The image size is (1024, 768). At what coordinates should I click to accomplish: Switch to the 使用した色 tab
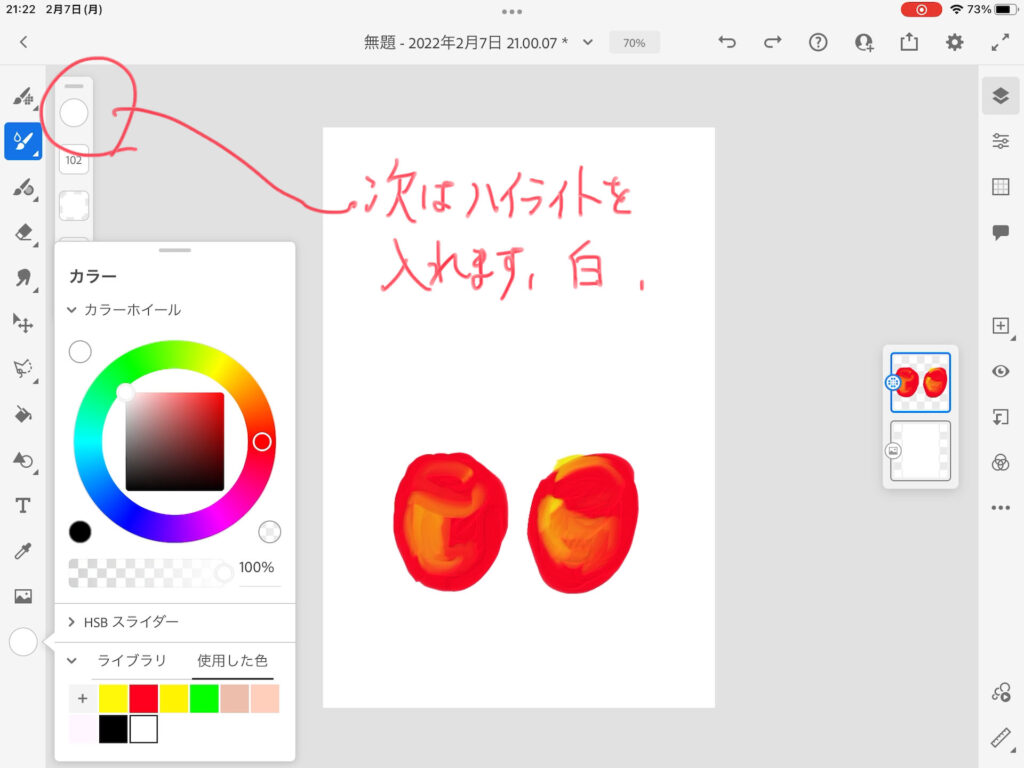click(232, 661)
